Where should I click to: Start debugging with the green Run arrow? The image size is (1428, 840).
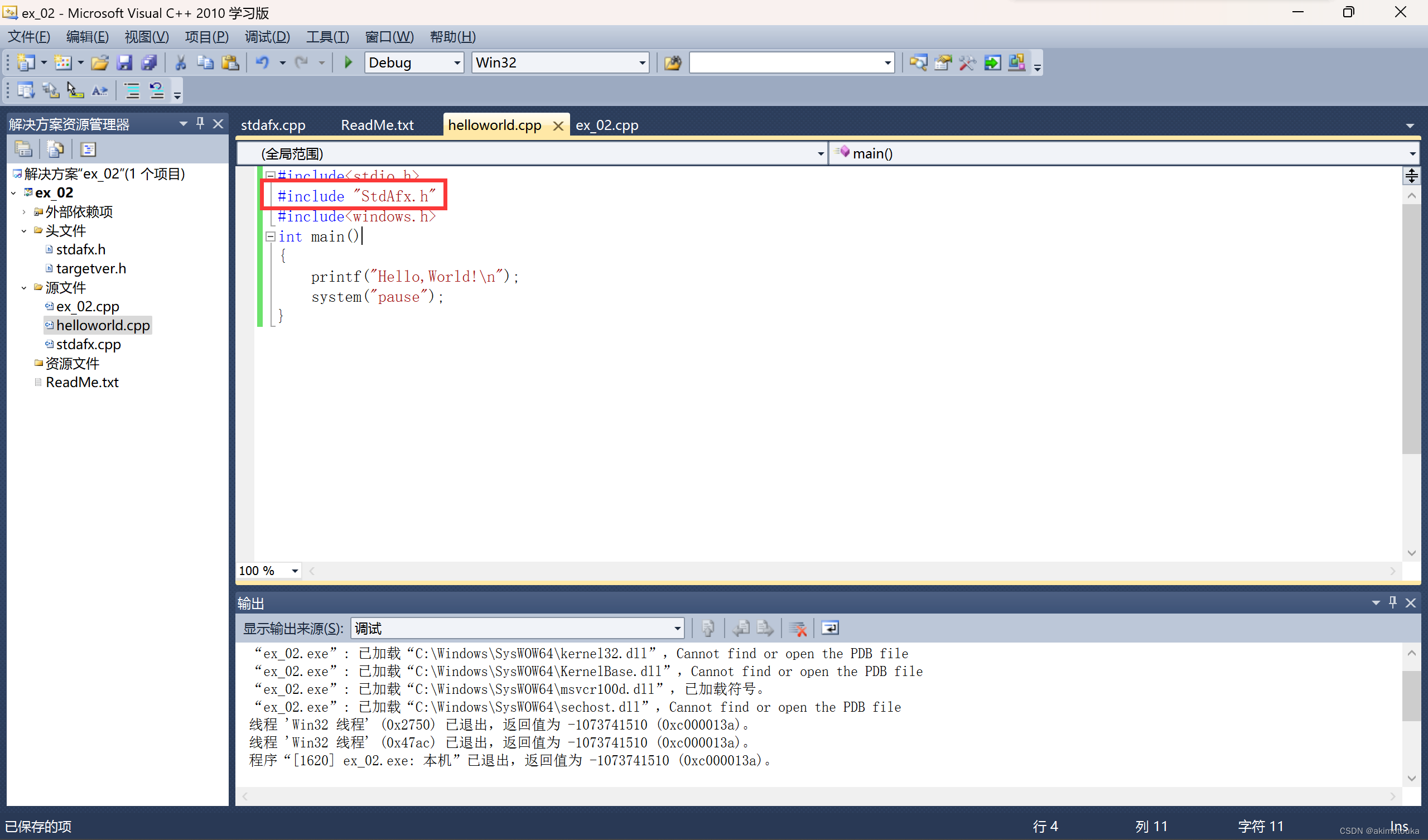coord(348,62)
